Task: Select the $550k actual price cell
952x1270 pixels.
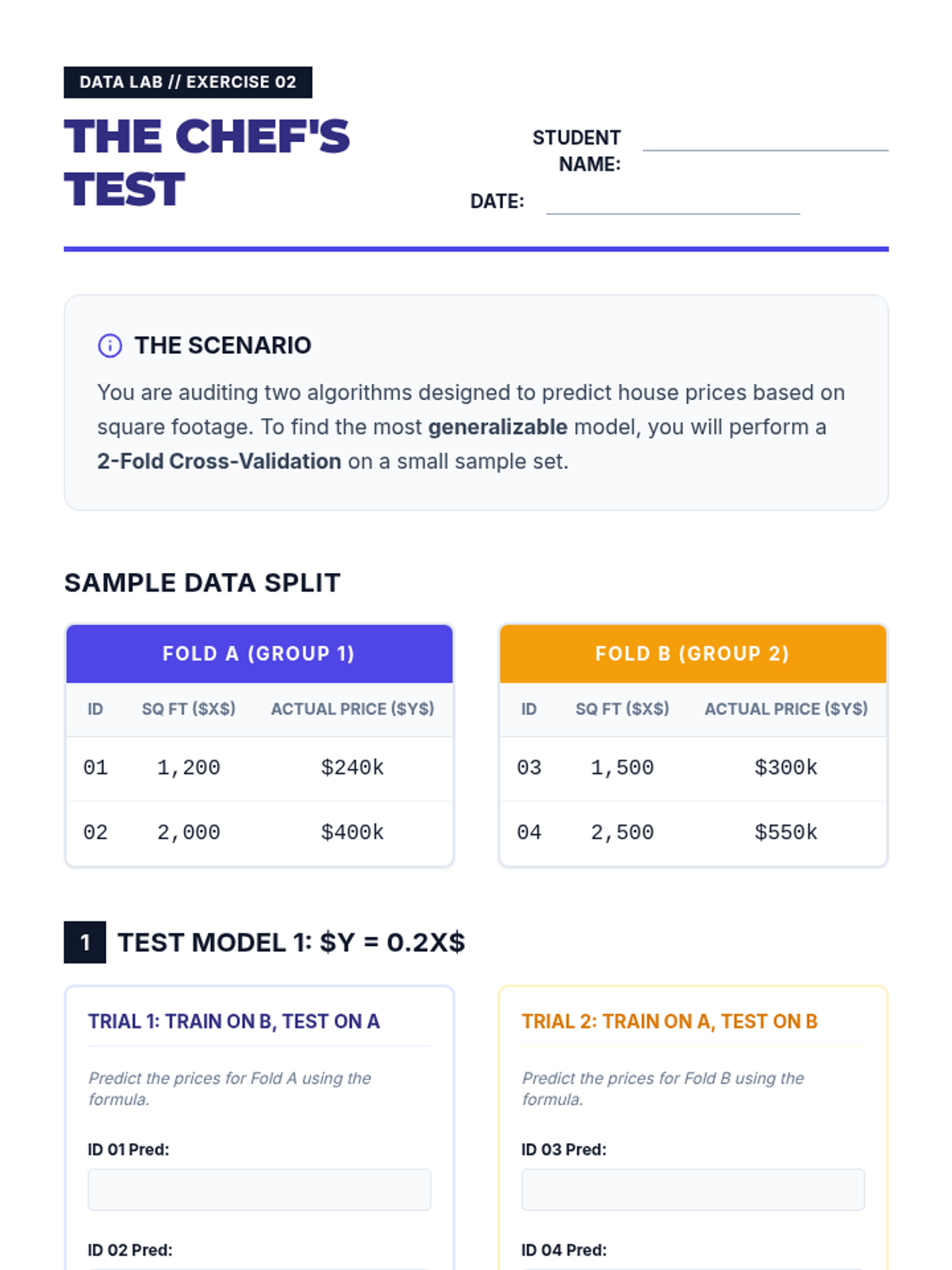Action: tap(785, 833)
